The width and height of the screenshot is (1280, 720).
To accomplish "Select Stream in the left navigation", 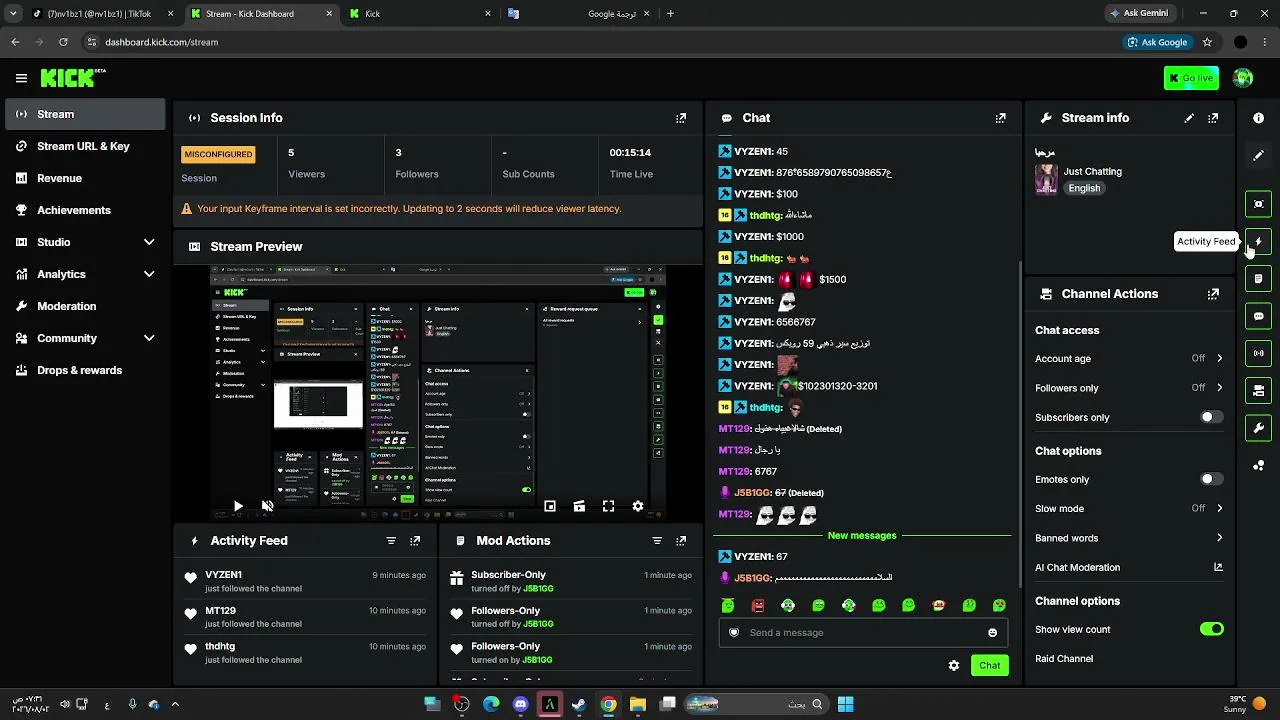I will click(x=85, y=114).
